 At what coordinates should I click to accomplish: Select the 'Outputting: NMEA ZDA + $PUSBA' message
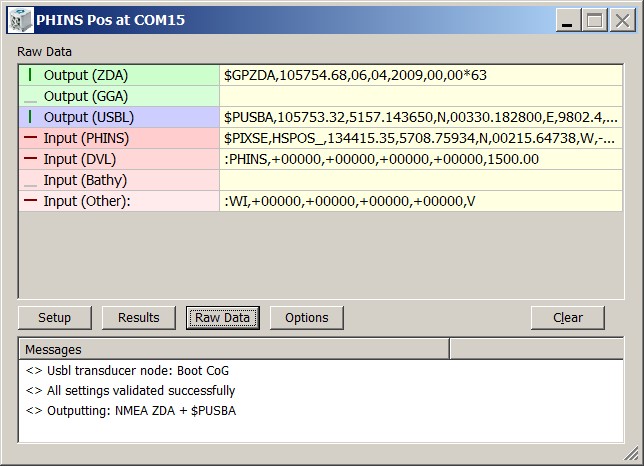pyautogui.click(x=130, y=410)
